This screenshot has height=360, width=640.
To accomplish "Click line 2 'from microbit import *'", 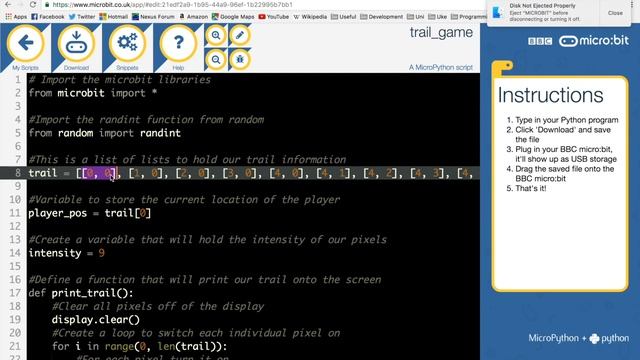I will pos(93,93).
